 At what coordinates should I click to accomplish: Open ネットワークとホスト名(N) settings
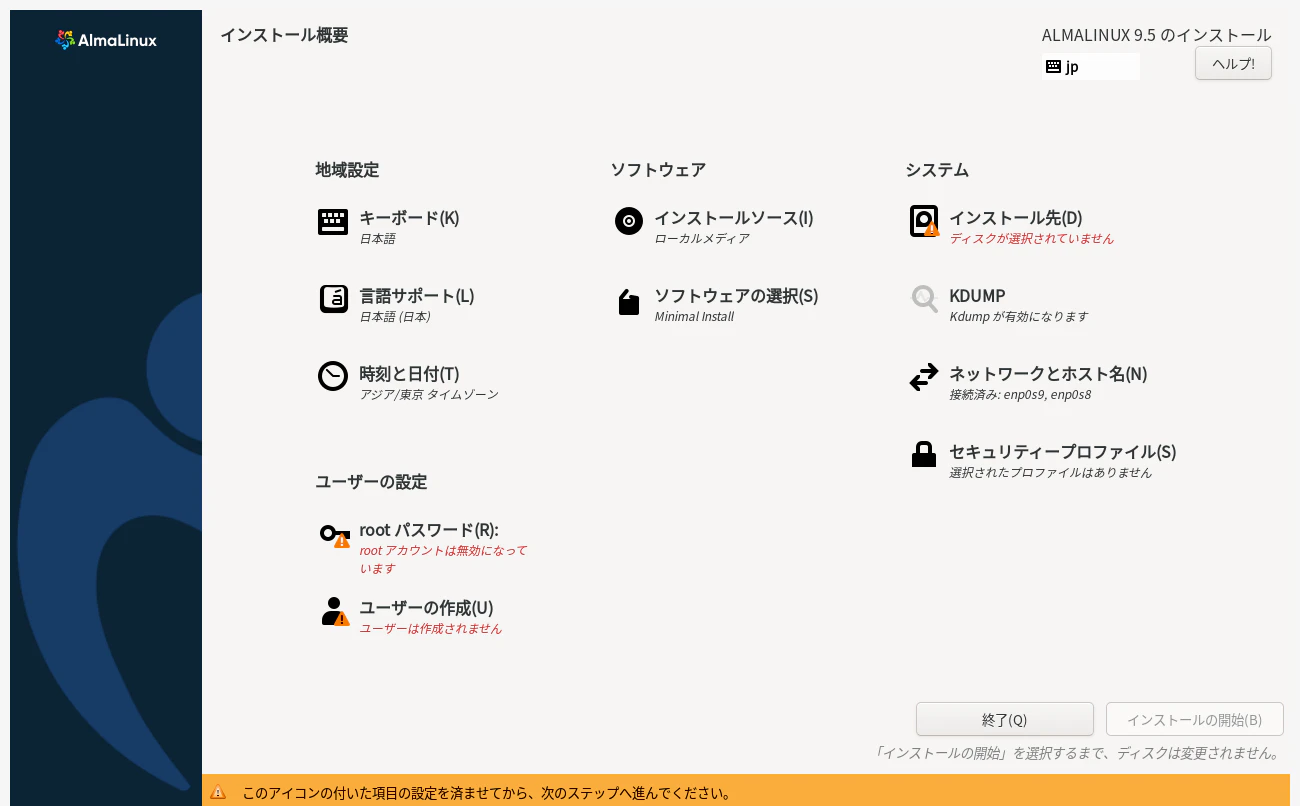click(1048, 374)
